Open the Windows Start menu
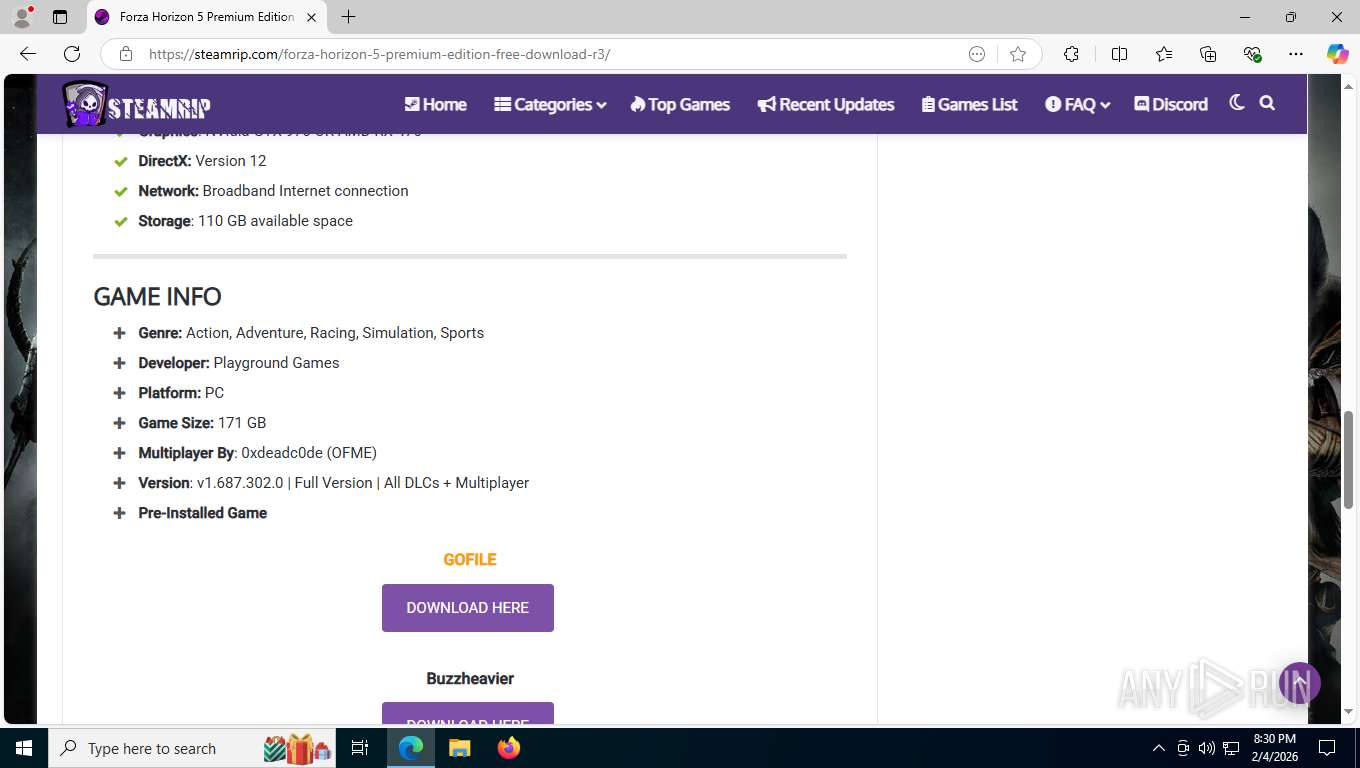Screen dimensions: 1360x768 (x=24, y=748)
